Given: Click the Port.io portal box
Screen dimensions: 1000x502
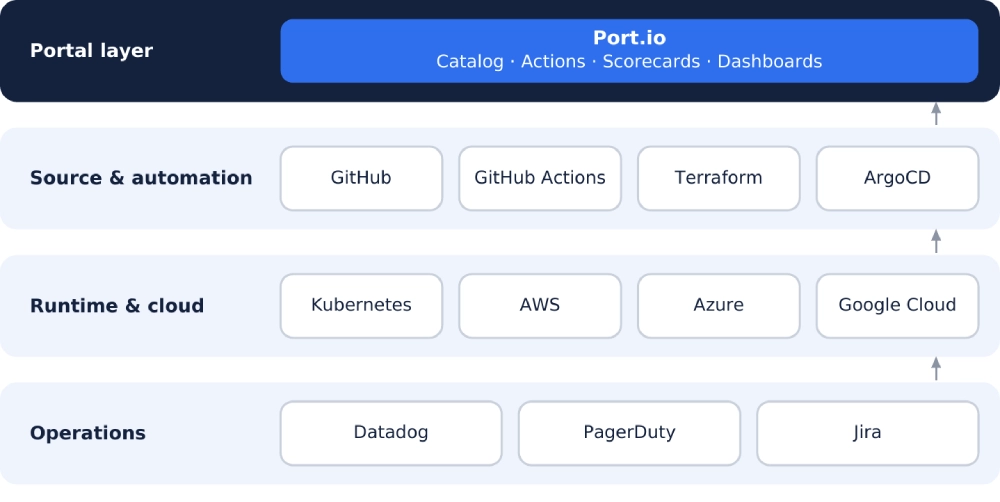Looking at the screenshot, I should point(629,51).
